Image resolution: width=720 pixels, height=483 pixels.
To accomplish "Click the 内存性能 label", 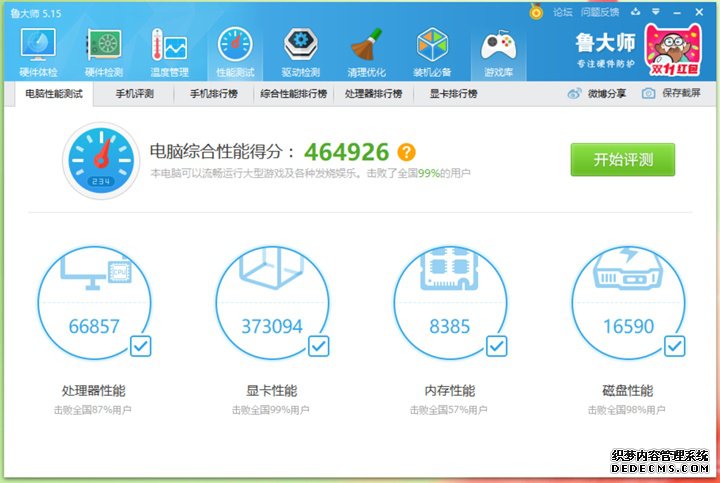I will click(x=450, y=391).
